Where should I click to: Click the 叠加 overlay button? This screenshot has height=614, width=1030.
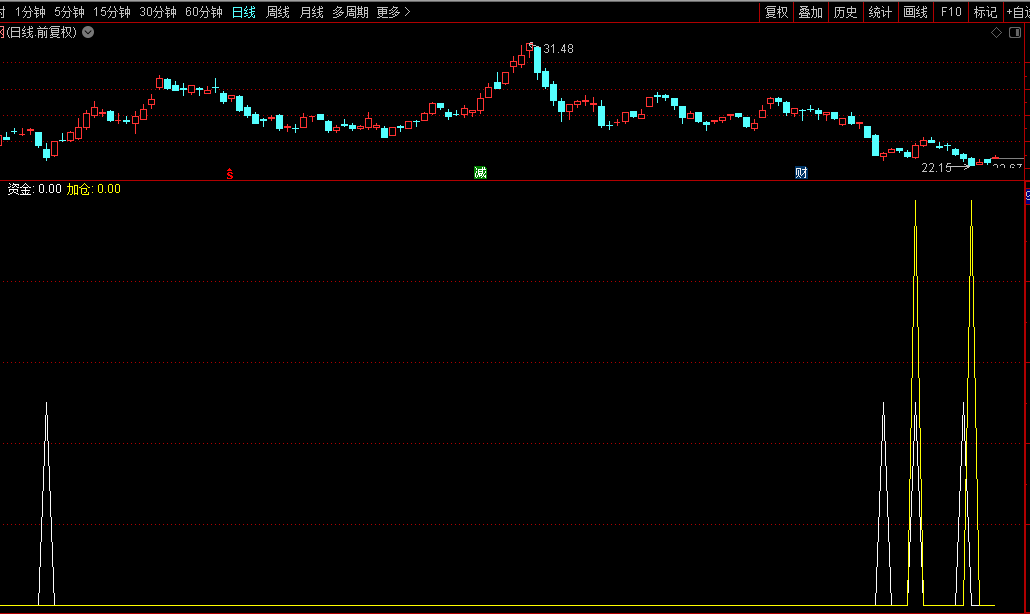click(x=810, y=12)
